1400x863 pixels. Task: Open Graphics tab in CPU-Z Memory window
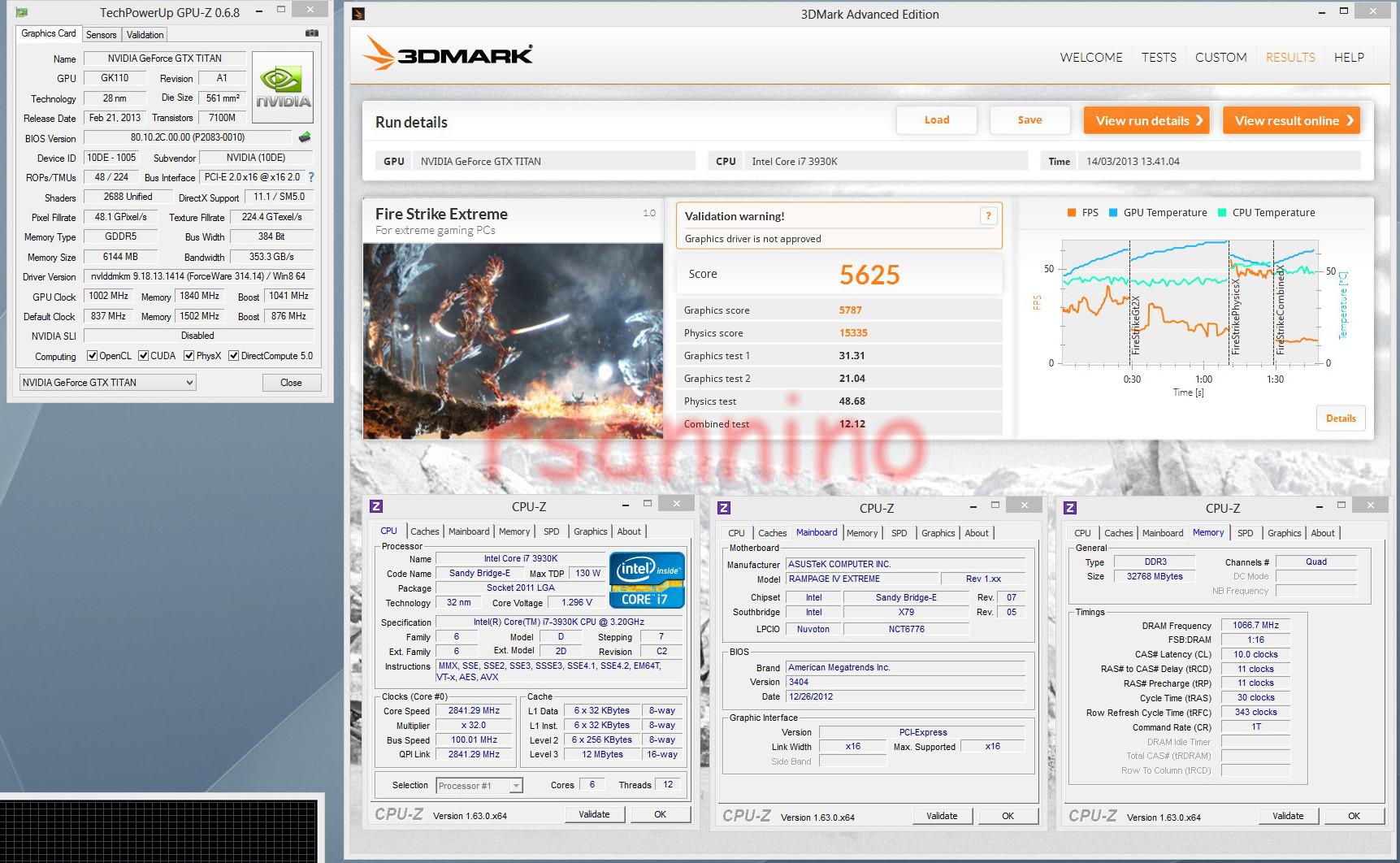point(1284,533)
